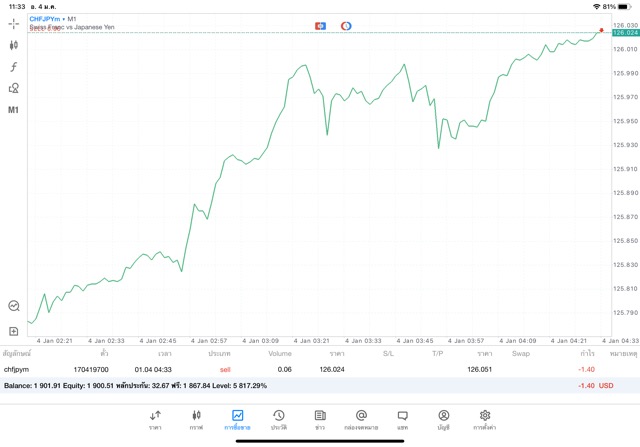Tap the 4 Jan 03:21 time axis label
The image size is (640, 447).
pos(311,340)
